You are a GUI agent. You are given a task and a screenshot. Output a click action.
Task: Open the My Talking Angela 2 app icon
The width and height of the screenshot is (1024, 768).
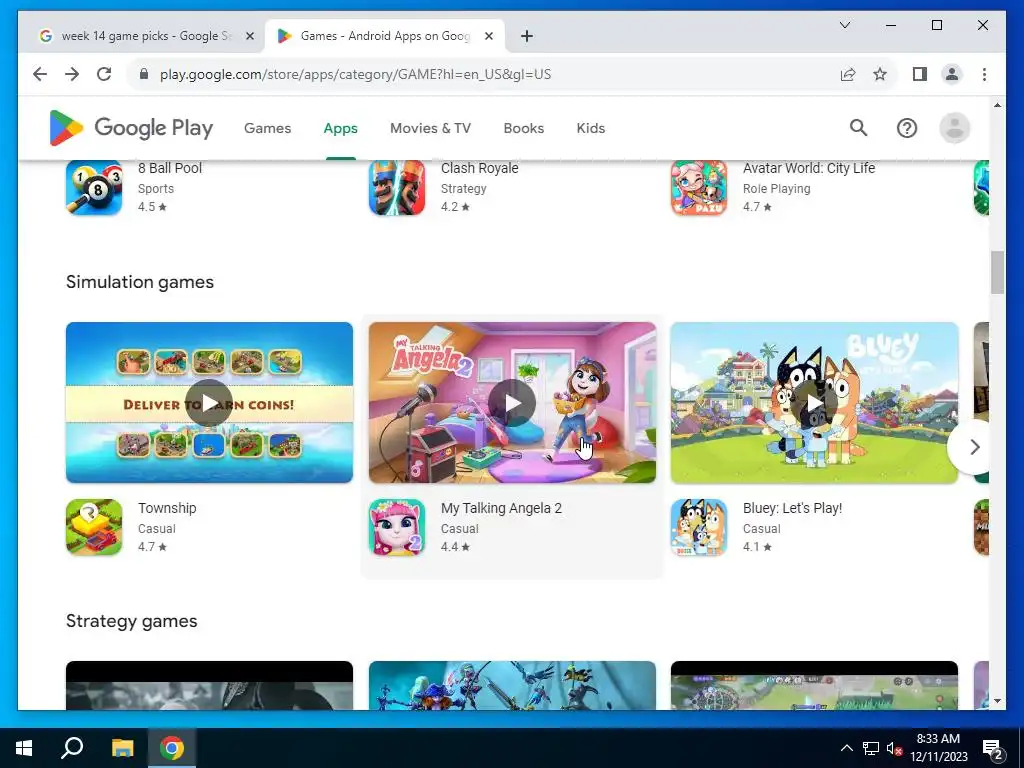tap(396, 527)
